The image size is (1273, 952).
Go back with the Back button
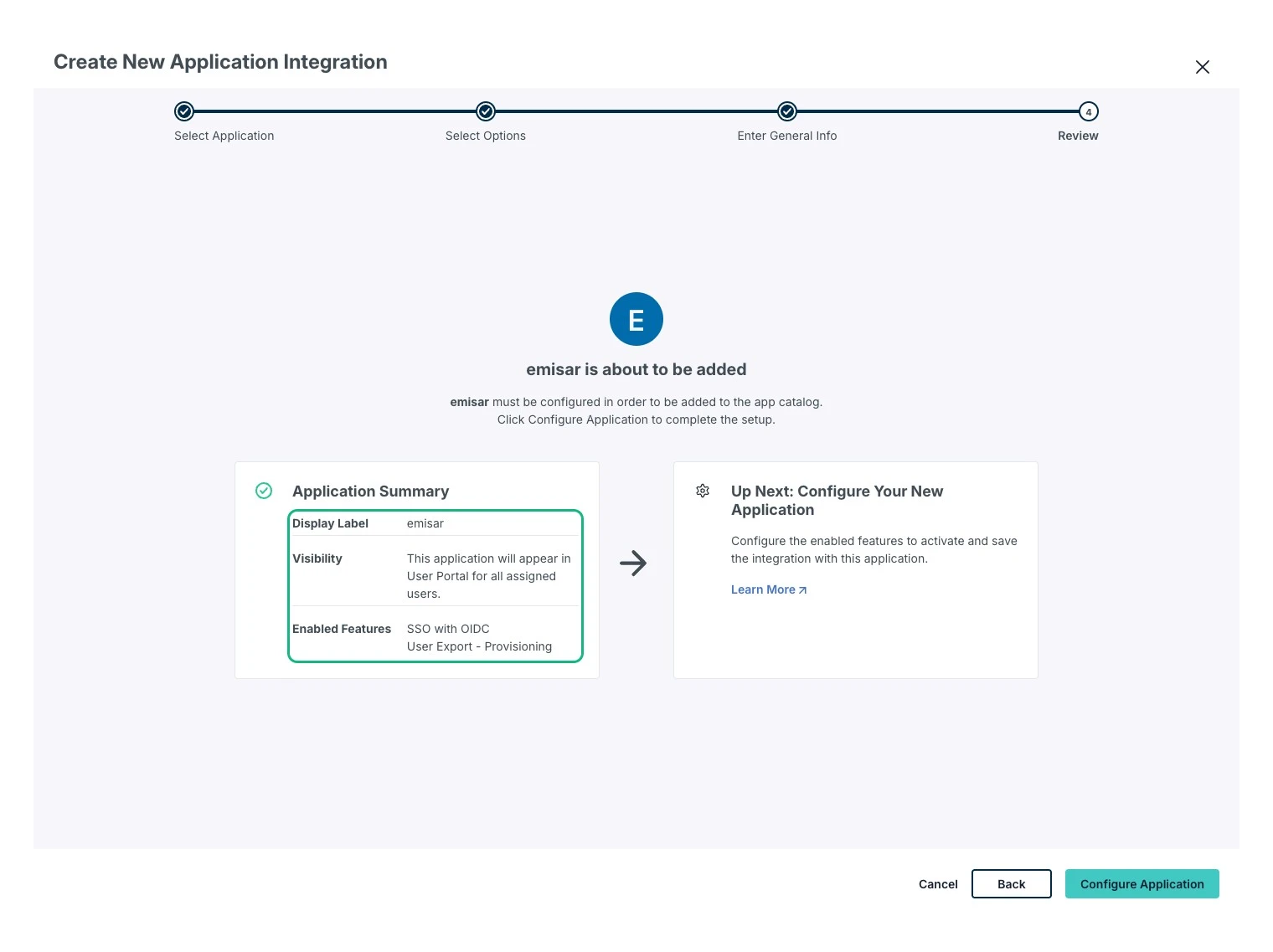pos(1012,884)
